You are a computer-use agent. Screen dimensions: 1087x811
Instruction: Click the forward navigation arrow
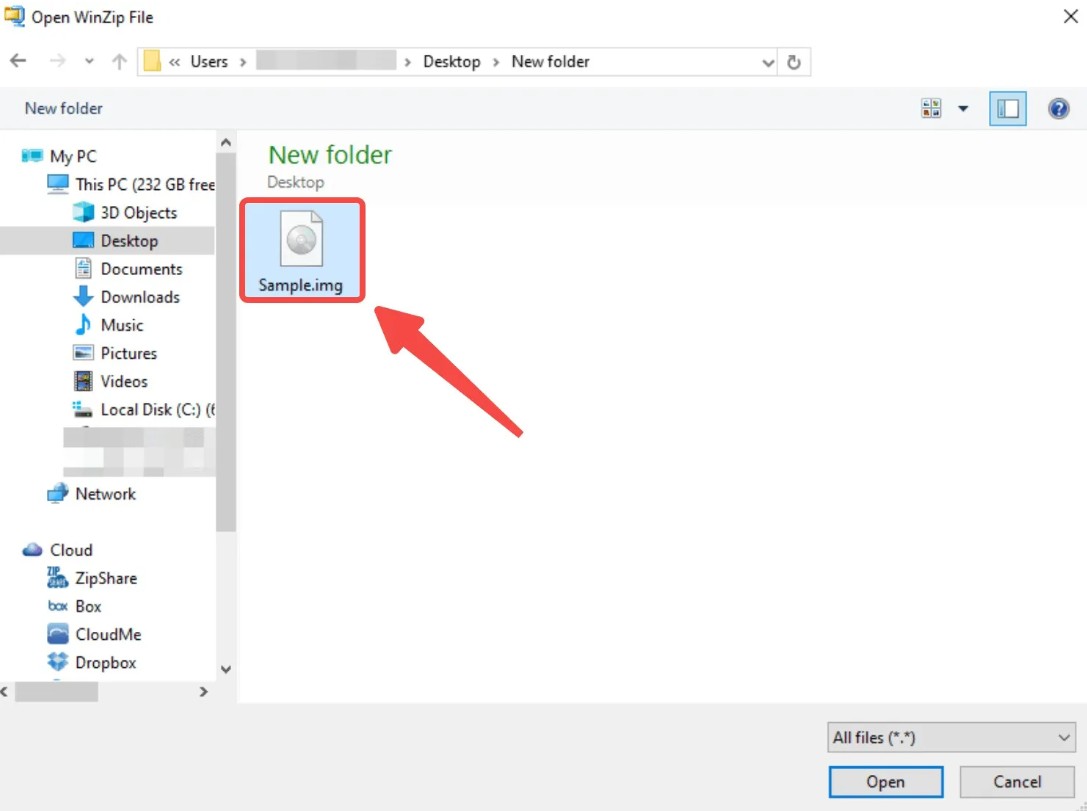pos(58,61)
